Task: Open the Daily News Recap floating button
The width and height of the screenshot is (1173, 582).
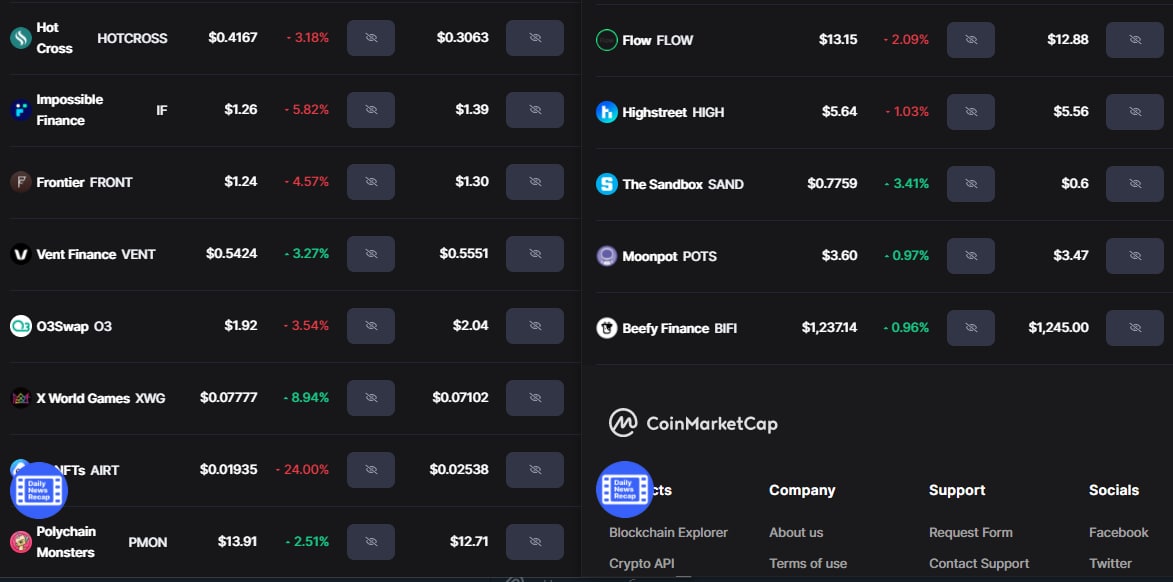Action: (x=38, y=490)
